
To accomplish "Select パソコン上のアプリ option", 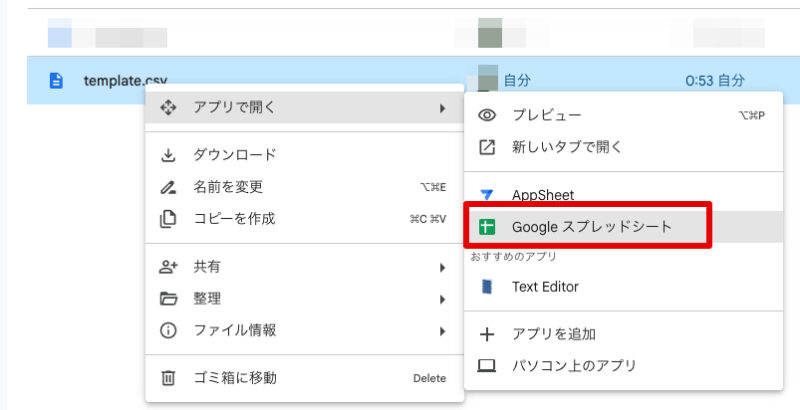I will [623, 366].
